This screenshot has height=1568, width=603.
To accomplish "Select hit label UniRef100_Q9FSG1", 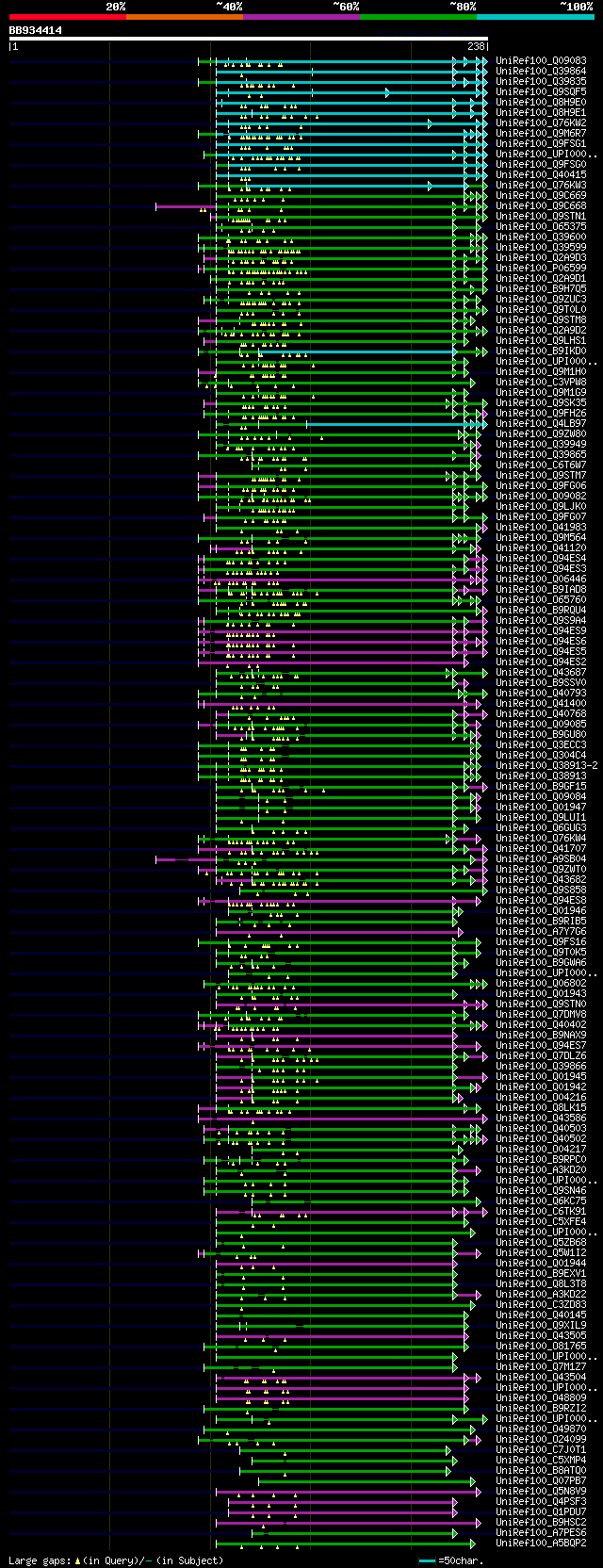I will click(x=541, y=143).
